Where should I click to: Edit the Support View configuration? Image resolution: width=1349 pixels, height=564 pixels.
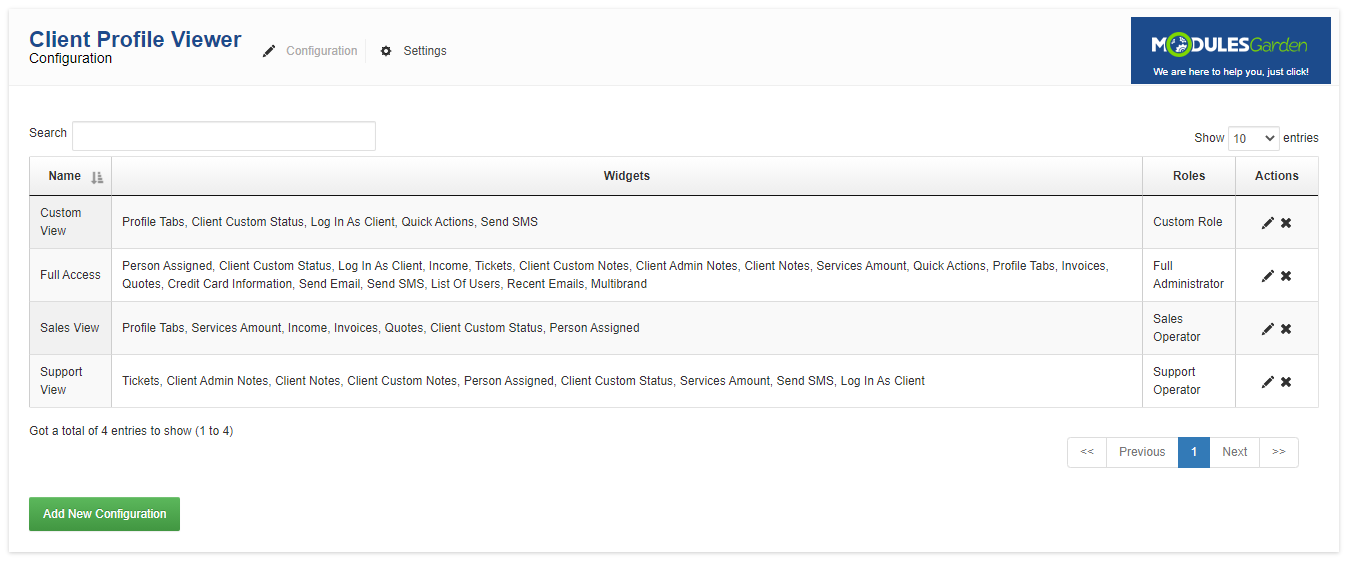click(1267, 382)
